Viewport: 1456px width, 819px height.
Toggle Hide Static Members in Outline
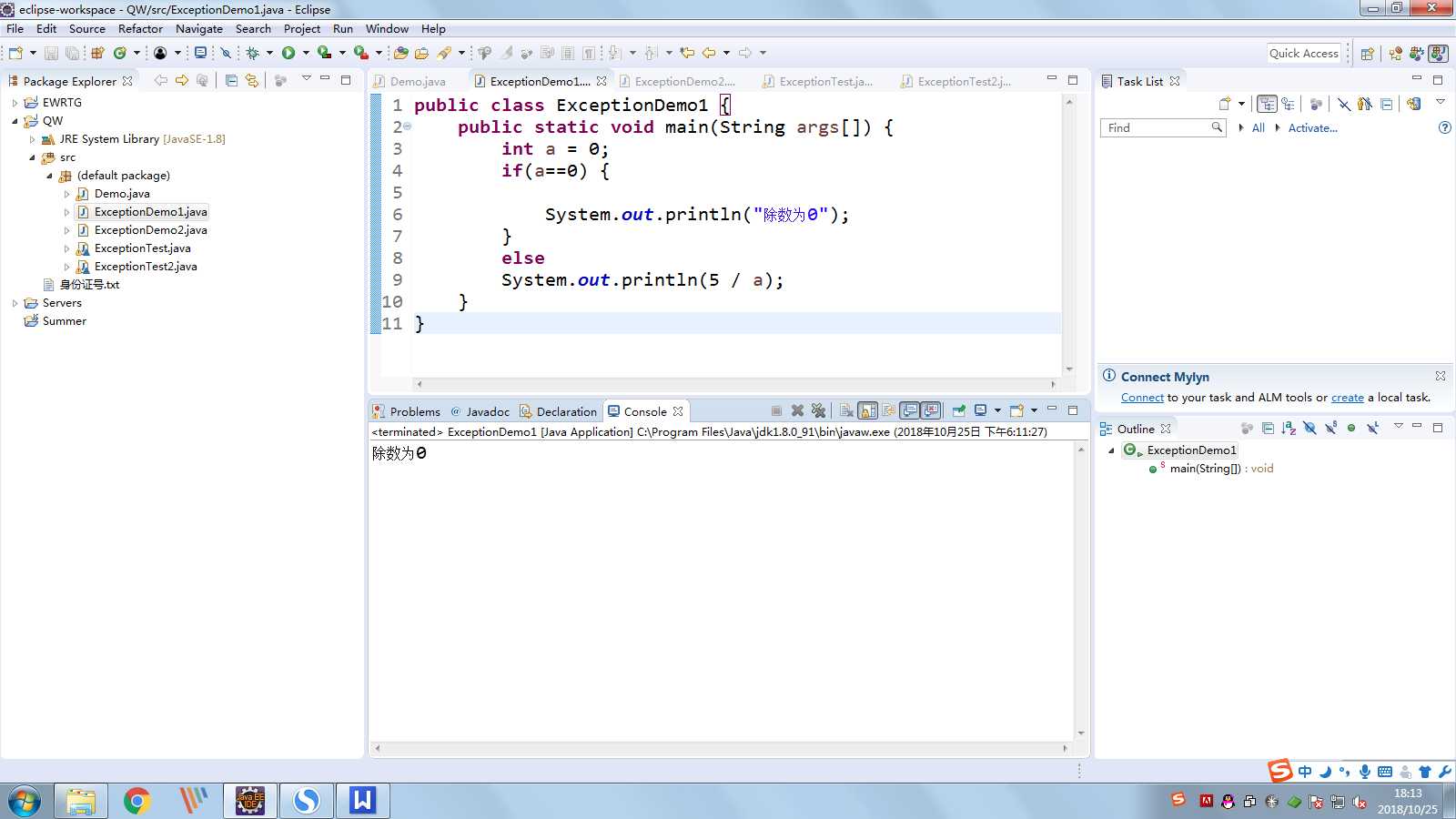point(1330,428)
